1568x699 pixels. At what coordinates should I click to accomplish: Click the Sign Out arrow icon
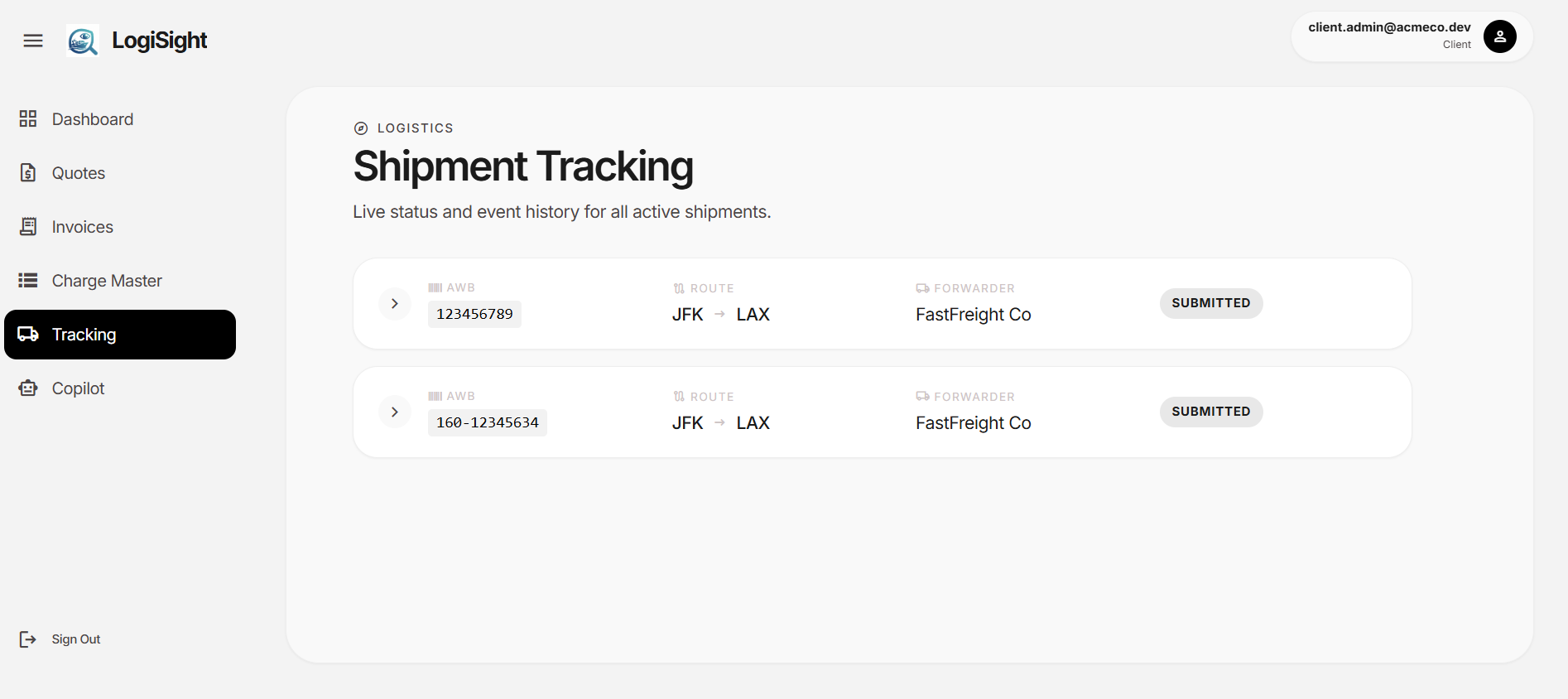pyautogui.click(x=28, y=639)
